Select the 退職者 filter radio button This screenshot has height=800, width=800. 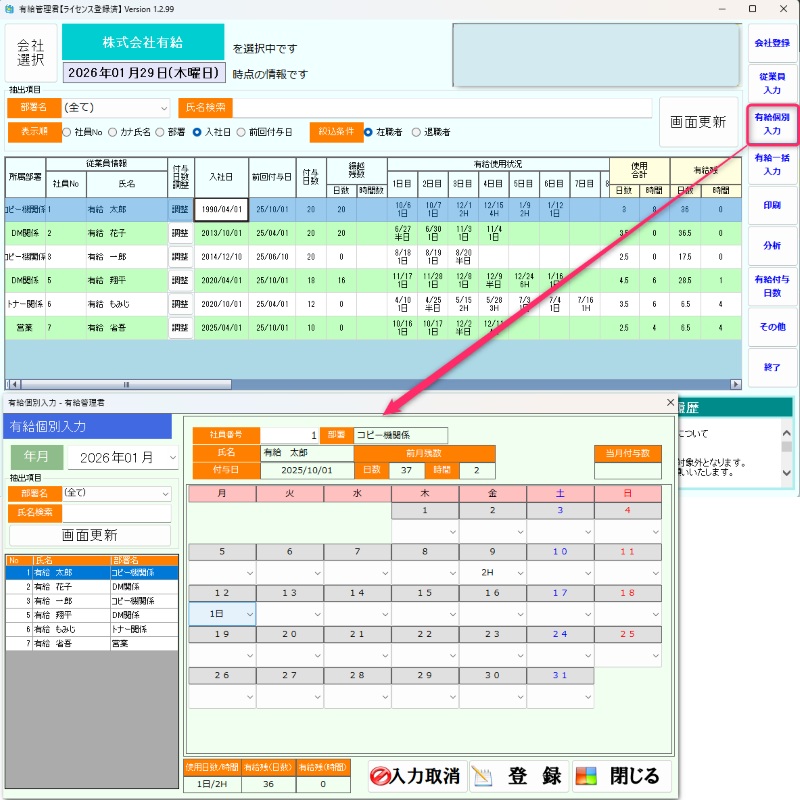coord(416,132)
